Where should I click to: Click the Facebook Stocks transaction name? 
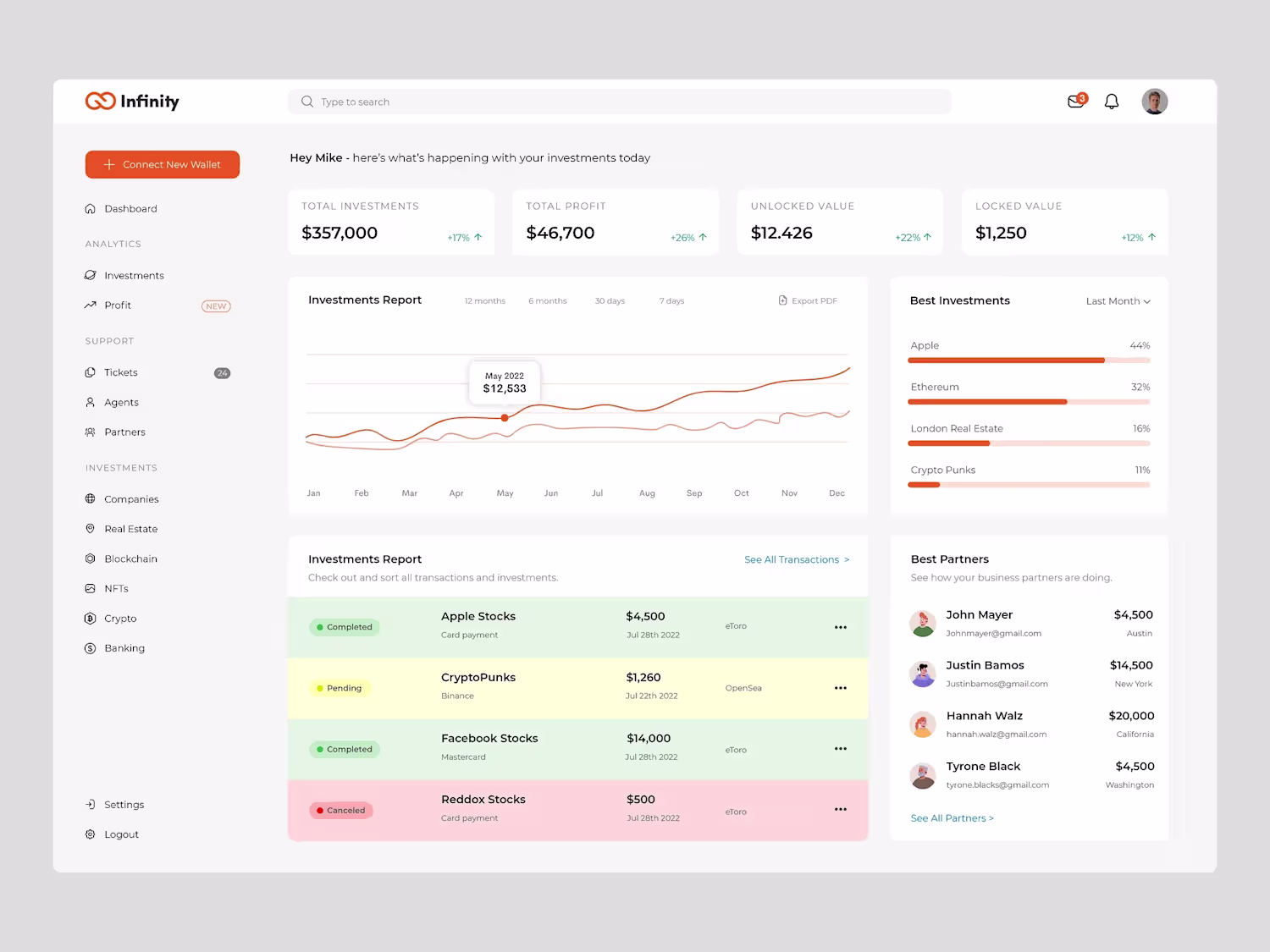coord(489,739)
